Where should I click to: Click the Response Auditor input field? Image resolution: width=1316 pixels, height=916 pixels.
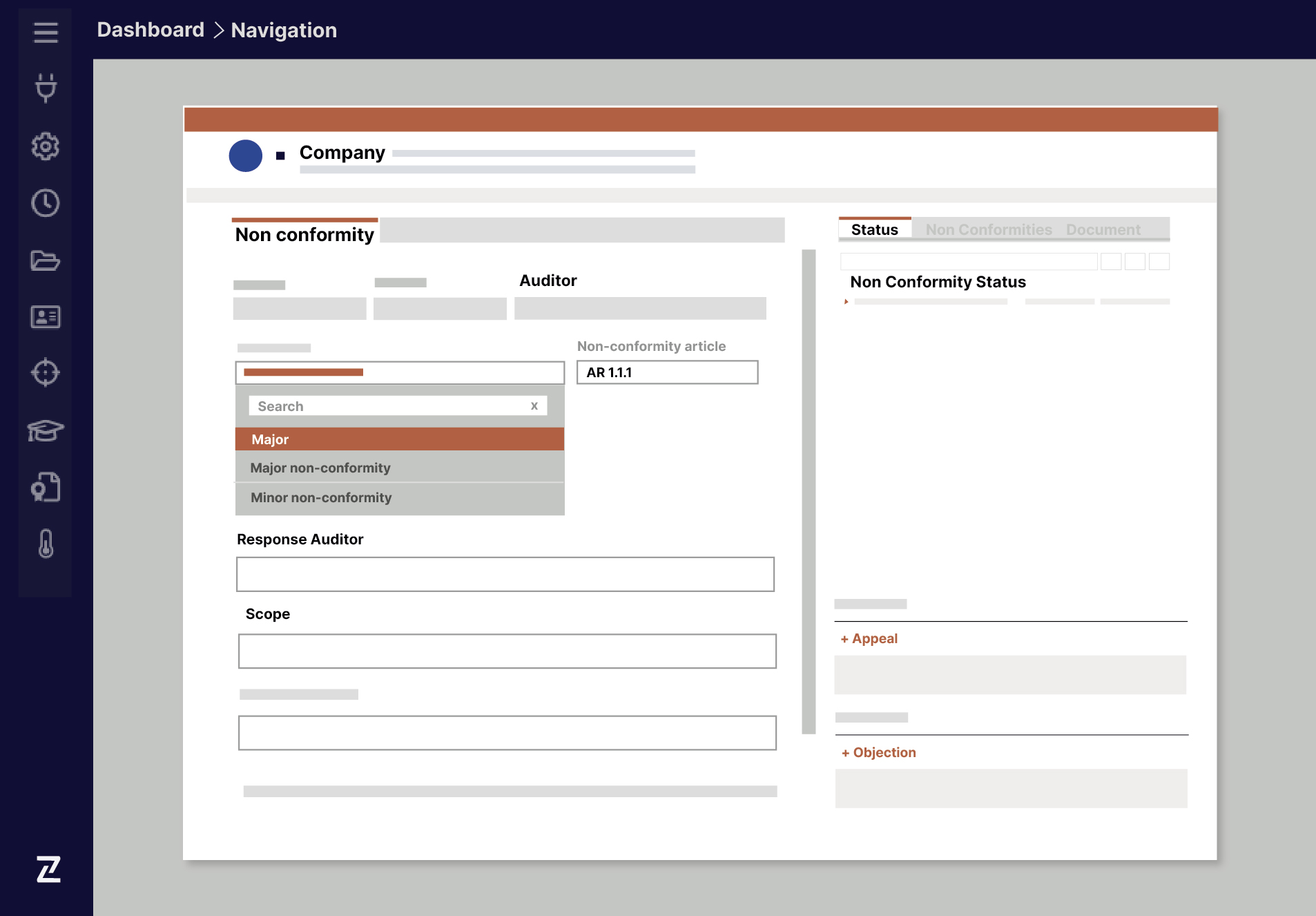click(x=505, y=574)
